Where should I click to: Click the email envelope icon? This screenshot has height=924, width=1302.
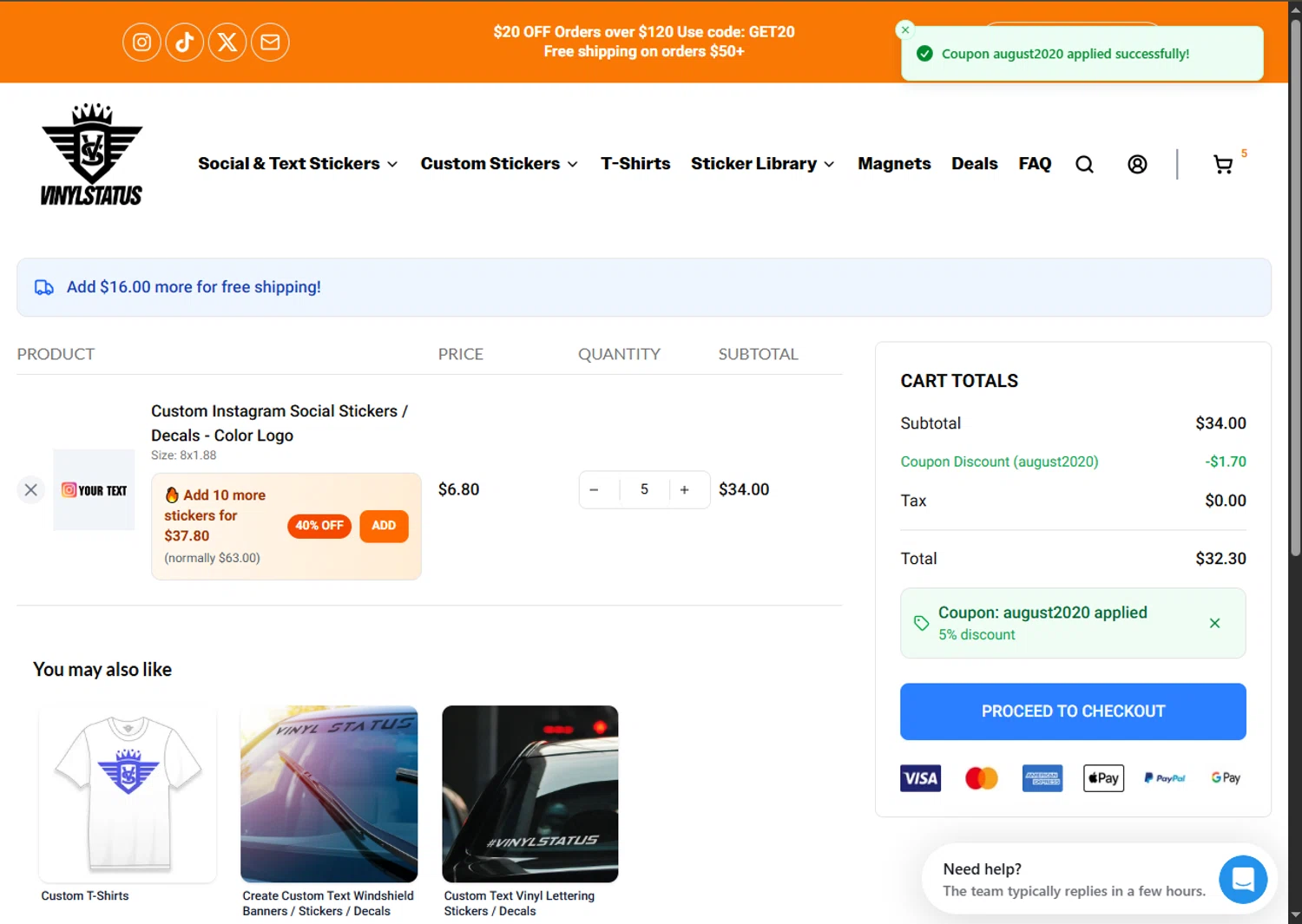coord(270,42)
